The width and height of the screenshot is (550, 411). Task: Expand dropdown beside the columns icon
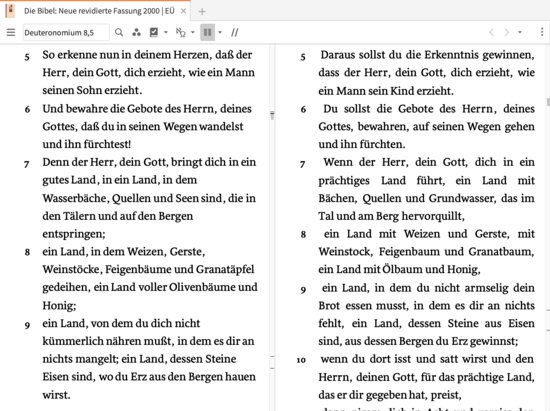[x=220, y=33]
